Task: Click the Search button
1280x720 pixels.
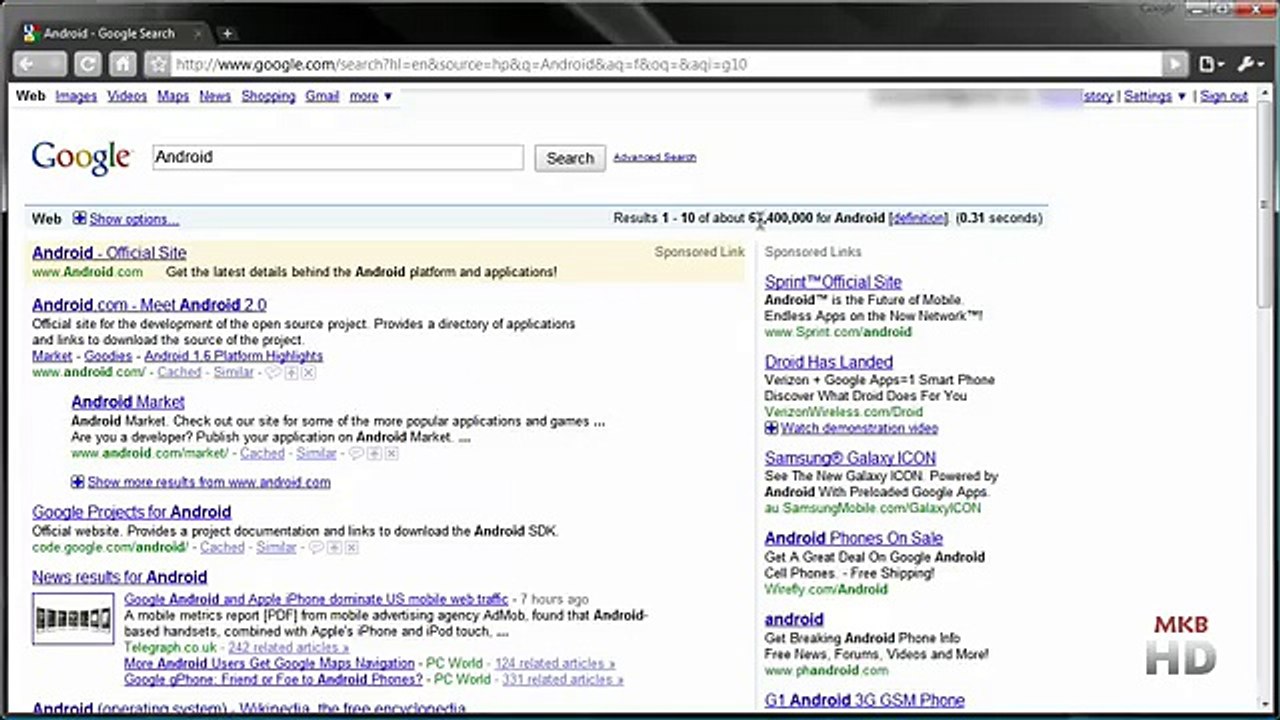Action: pyautogui.click(x=570, y=158)
